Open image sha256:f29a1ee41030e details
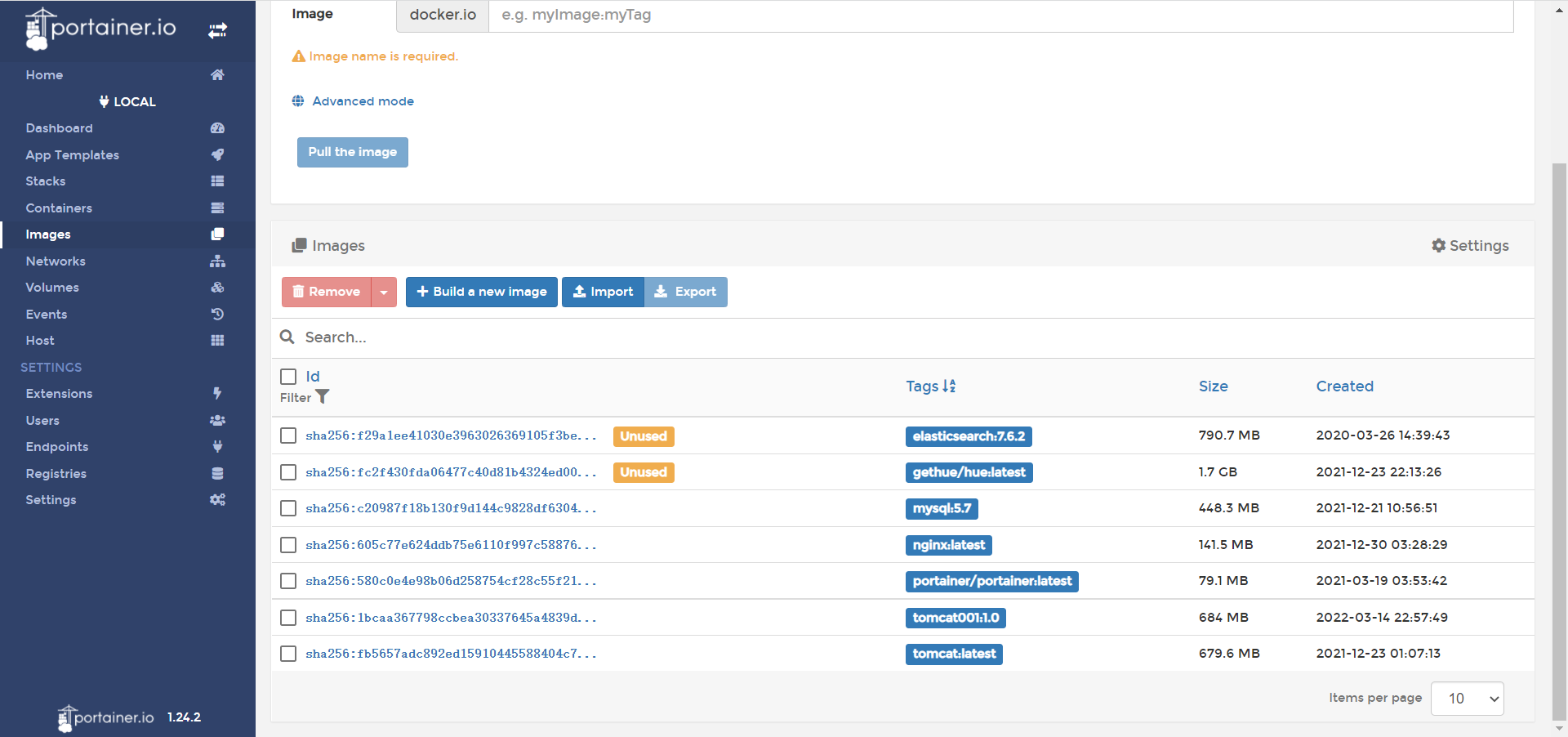Image resolution: width=1568 pixels, height=737 pixels. click(x=451, y=435)
